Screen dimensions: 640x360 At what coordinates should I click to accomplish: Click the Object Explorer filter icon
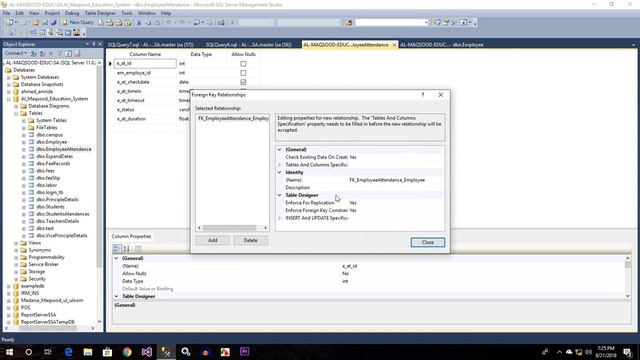coord(60,53)
